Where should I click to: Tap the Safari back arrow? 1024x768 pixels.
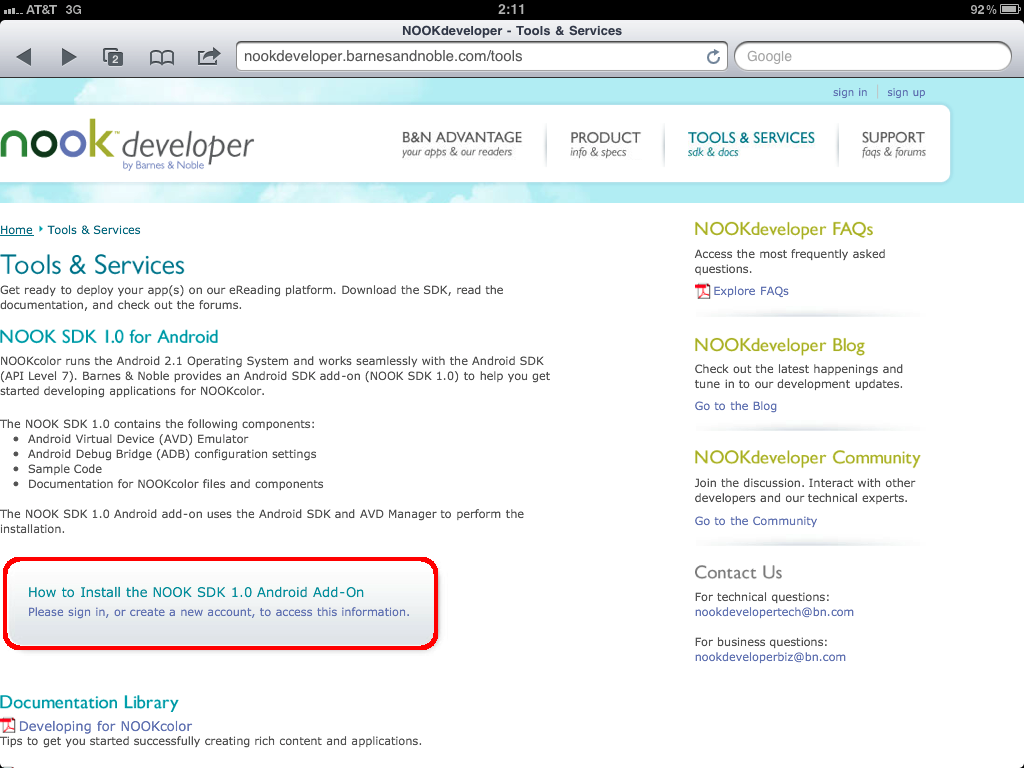(25, 57)
